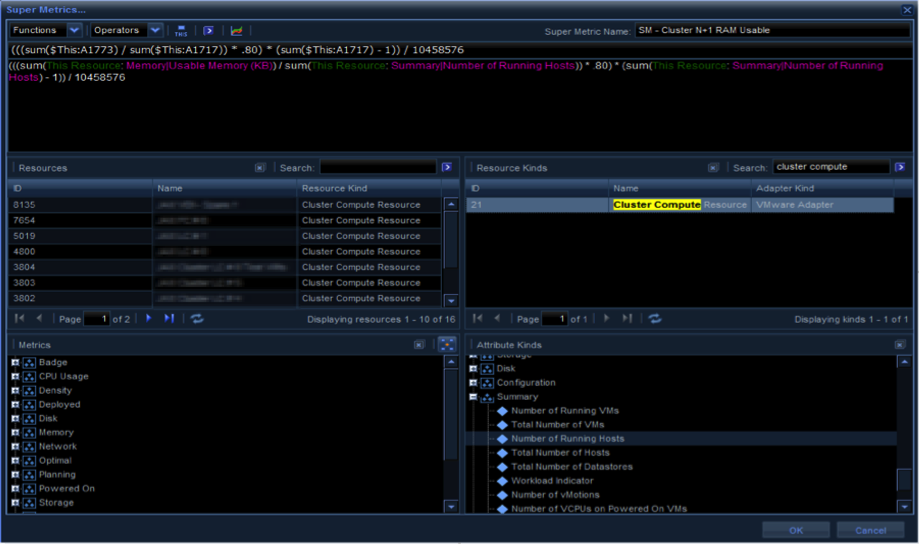The height and width of the screenshot is (544, 919).
Task: Click the show formula description icon
Action: point(208,31)
